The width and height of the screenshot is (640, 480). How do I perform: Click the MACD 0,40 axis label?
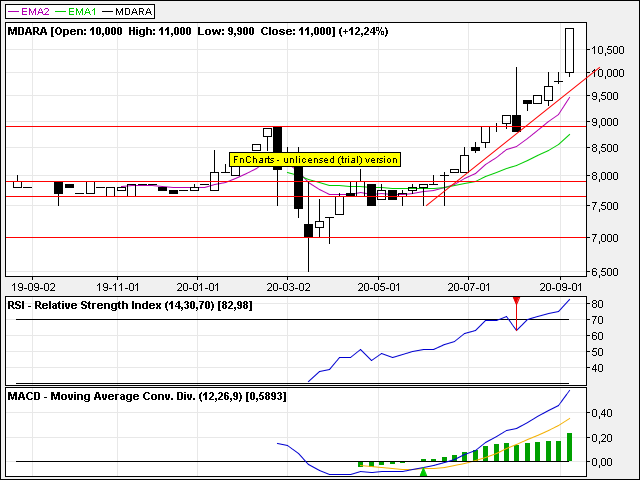click(602, 413)
